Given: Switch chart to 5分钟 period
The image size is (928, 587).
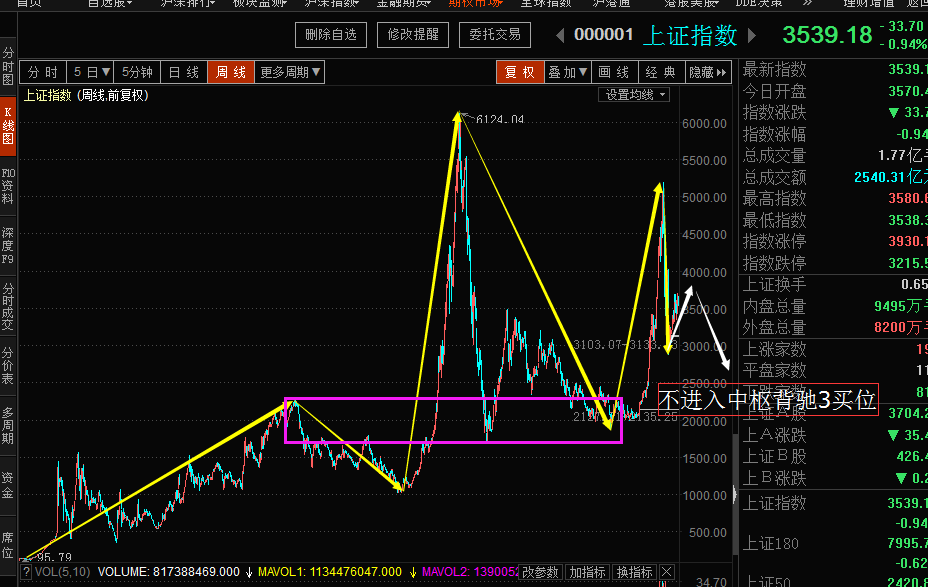Looking at the screenshot, I should click(137, 72).
